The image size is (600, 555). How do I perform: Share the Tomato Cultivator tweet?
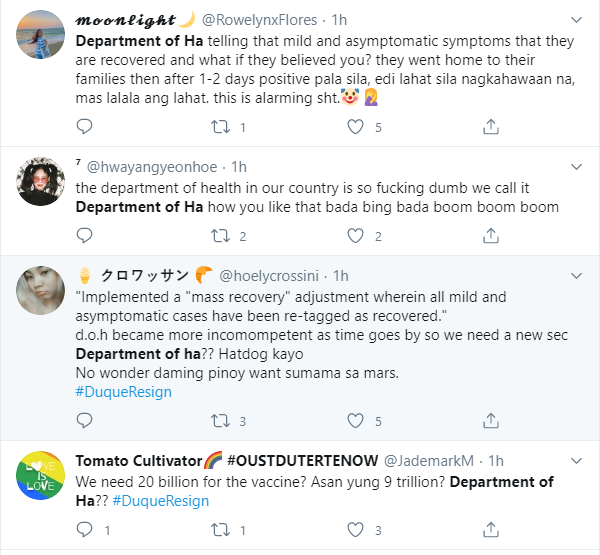tap(491, 529)
